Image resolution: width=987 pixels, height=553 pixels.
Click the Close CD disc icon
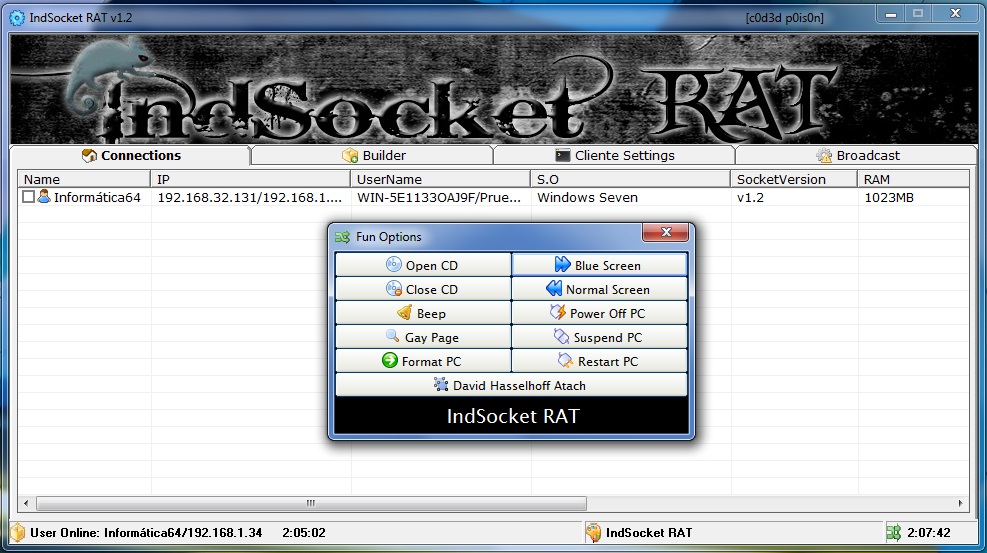pos(393,289)
